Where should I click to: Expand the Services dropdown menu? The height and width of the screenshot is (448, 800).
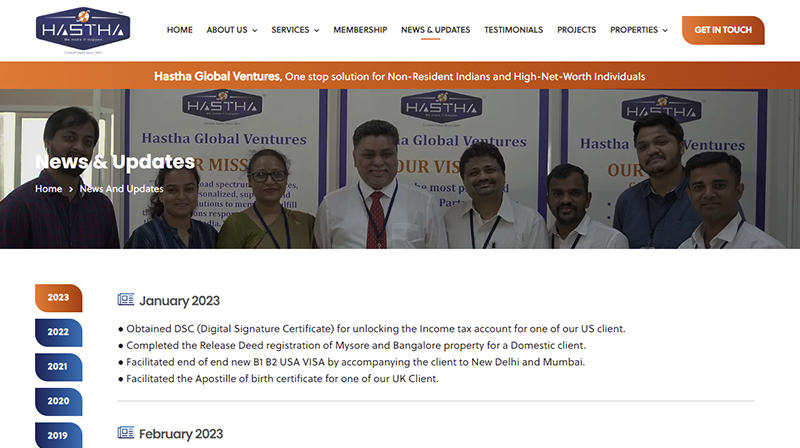point(295,30)
